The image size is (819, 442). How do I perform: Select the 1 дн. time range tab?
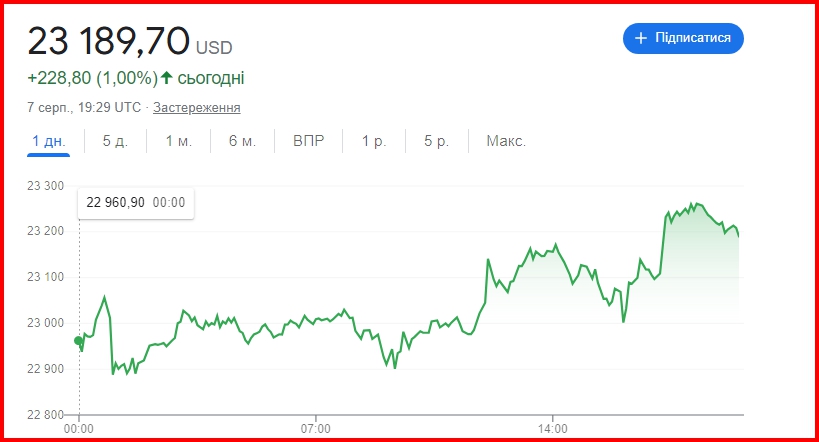coord(49,141)
